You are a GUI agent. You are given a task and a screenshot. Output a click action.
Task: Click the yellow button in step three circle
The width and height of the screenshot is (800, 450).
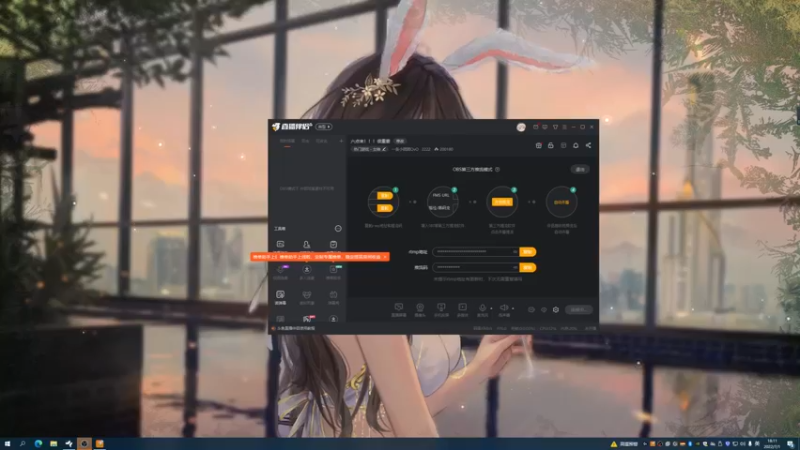pyautogui.click(x=502, y=202)
